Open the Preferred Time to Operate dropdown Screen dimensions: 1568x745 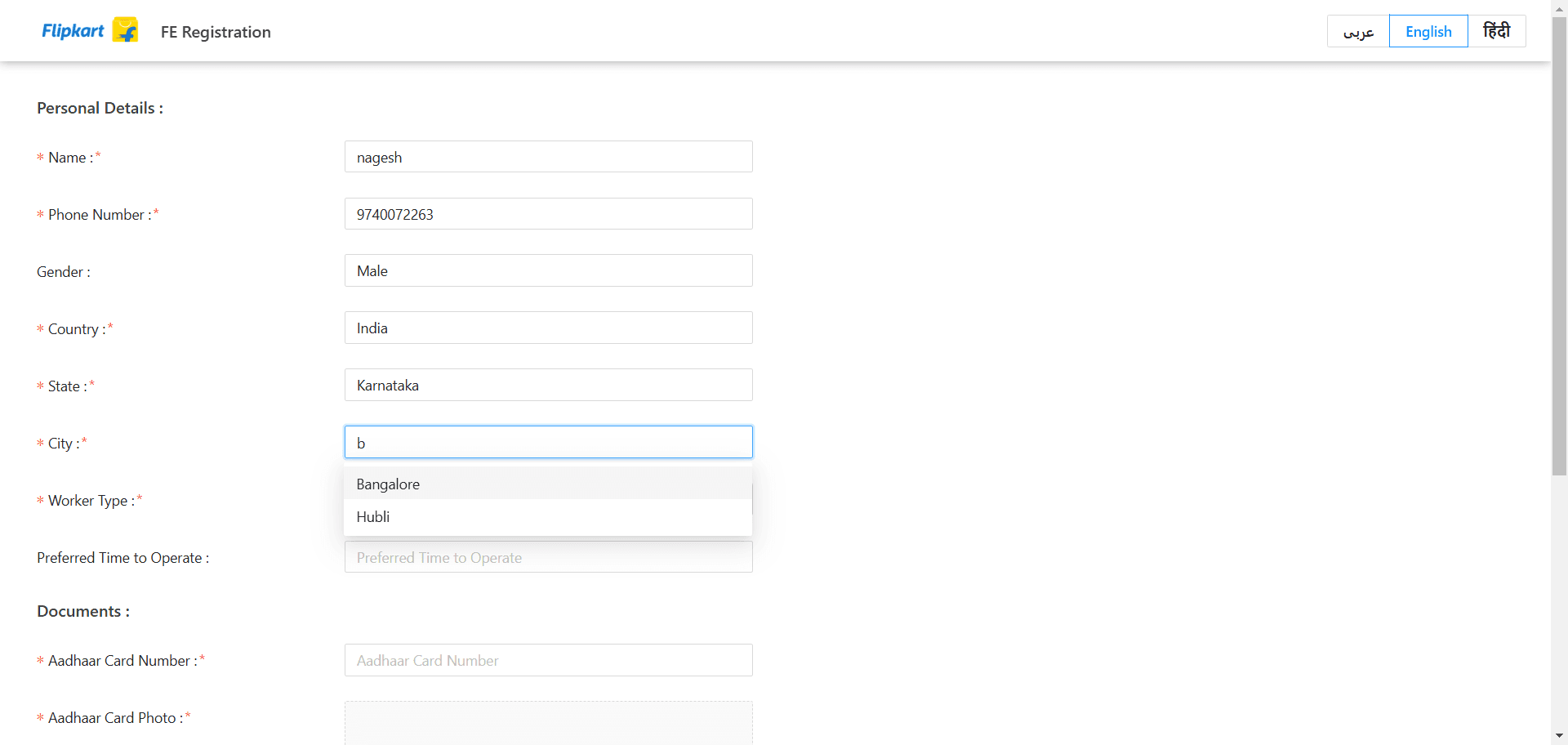548,557
